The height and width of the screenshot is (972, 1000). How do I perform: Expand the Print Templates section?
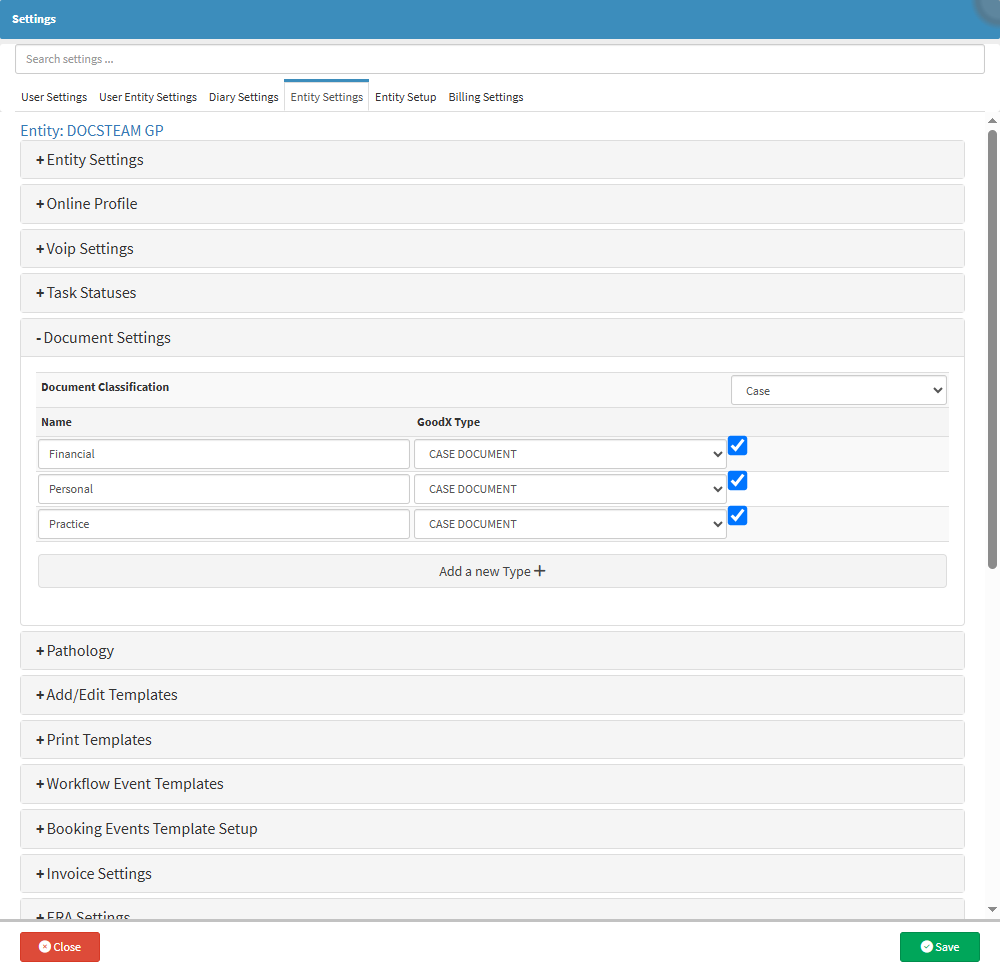(99, 740)
